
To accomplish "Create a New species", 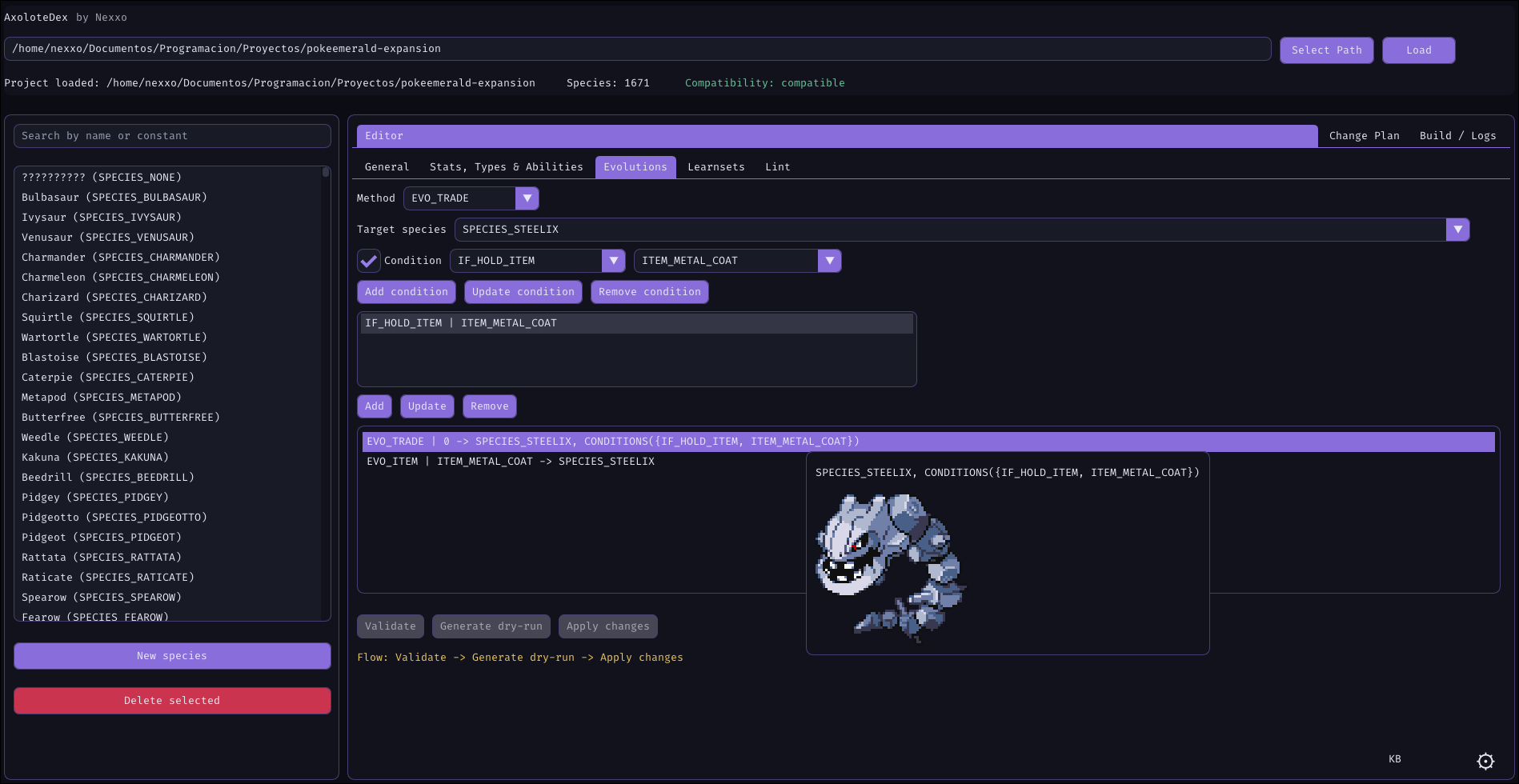I will coord(172,656).
